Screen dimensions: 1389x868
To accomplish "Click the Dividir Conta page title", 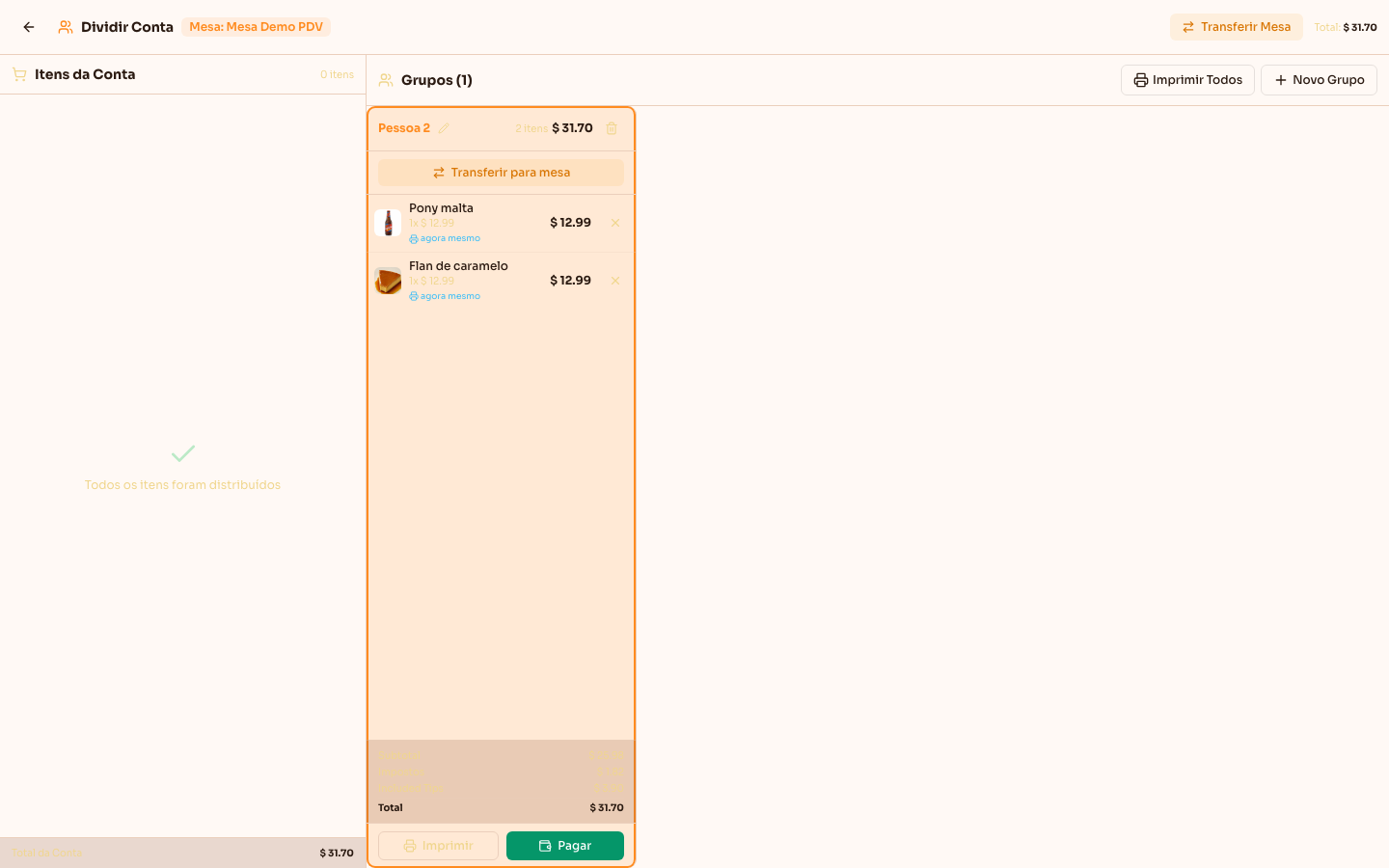I will point(127,27).
